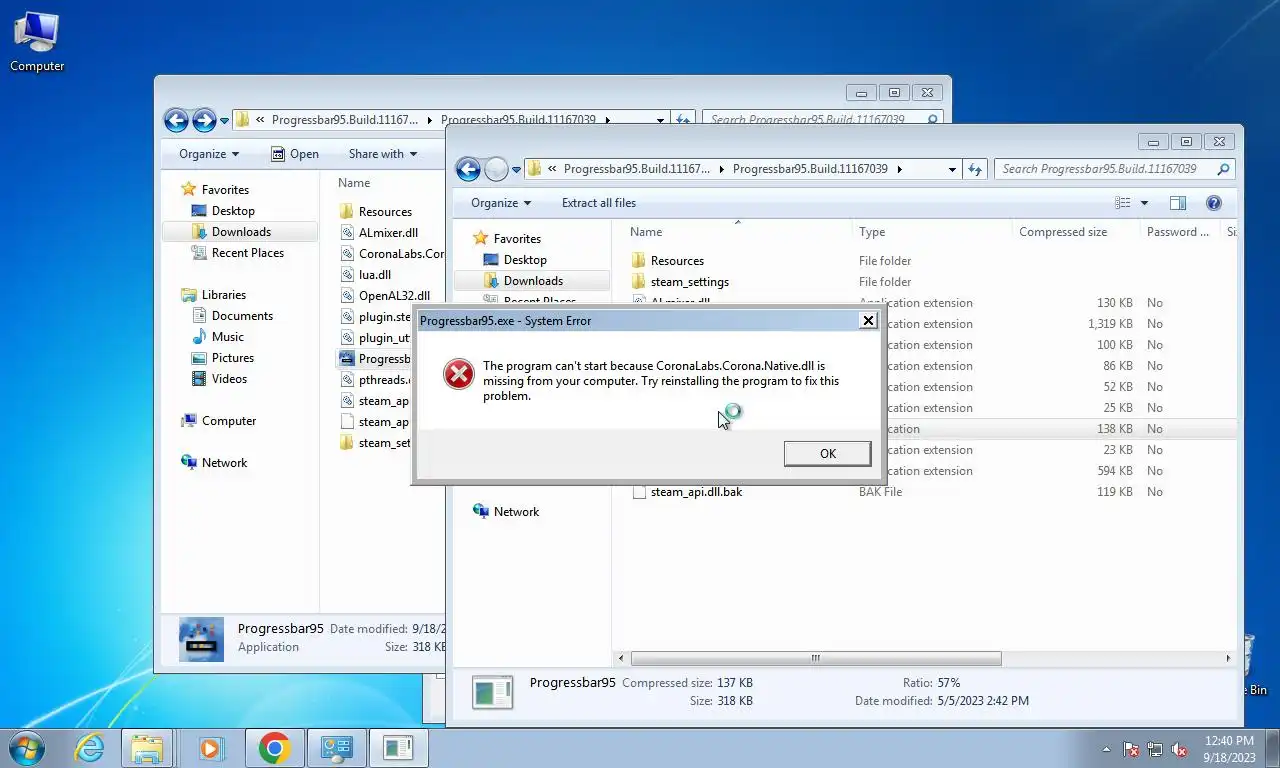This screenshot has width=1280, height=768.
Task: Open Share with menu in rear window
Action: click(383, 154)
